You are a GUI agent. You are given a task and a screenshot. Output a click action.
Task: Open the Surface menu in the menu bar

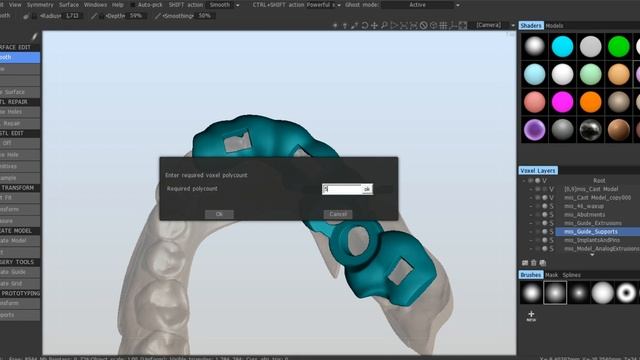pos(69,5)
